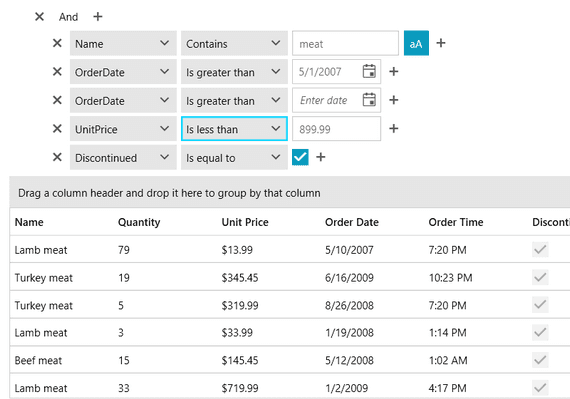Select the 10:23 PM order time cell
Viewport: 570px width, 399px height.
click(x=450, y=278)
